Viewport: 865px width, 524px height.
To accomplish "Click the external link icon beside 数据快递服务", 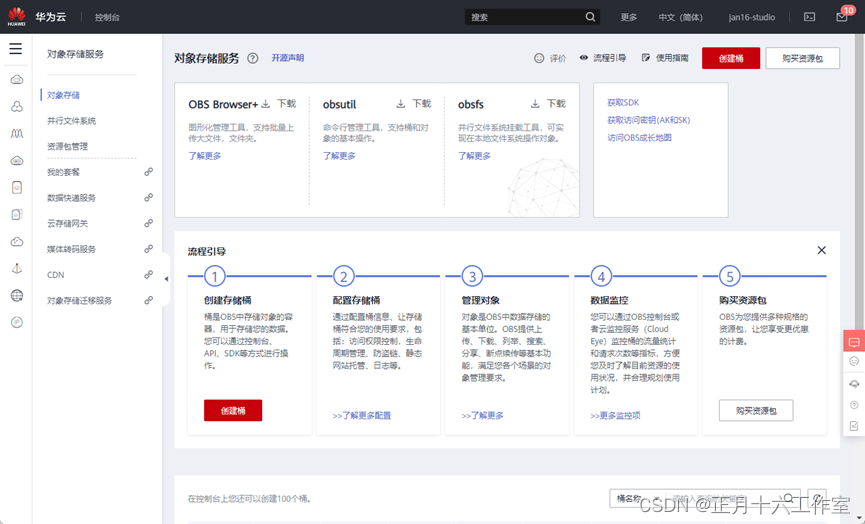I will click(148, 197).
